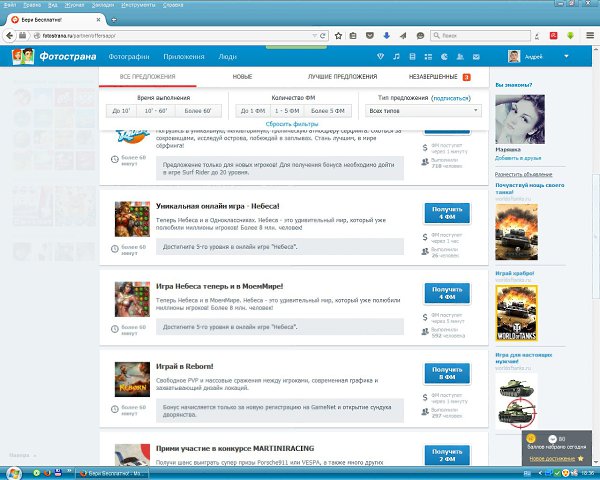600x480 pixels.
Task: Click the Уникальная онлайн игра - Небеса! title
Action: coord(217,206)
